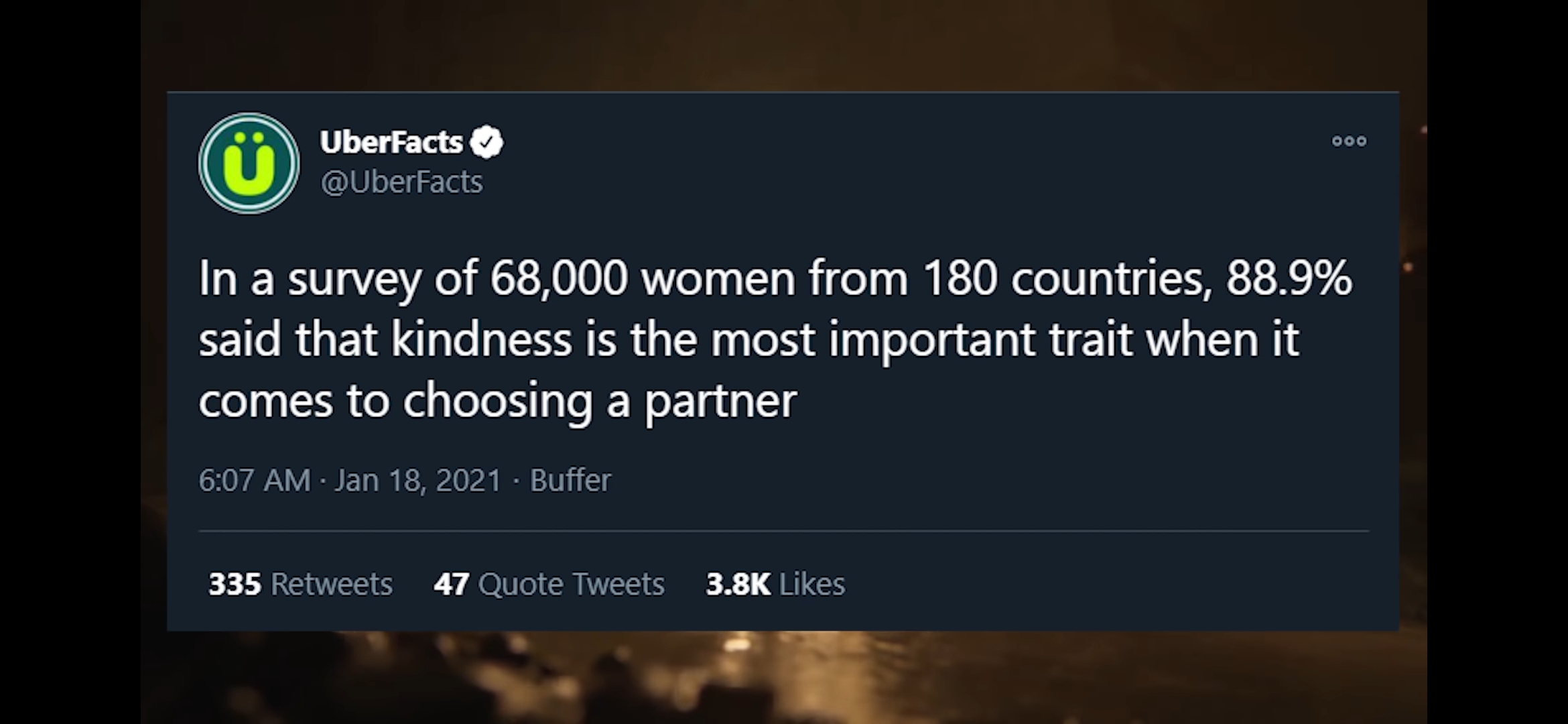1568x724 pixels.
Task: Click the phrase "important trait" in tweet
Action: coord(980,339)
